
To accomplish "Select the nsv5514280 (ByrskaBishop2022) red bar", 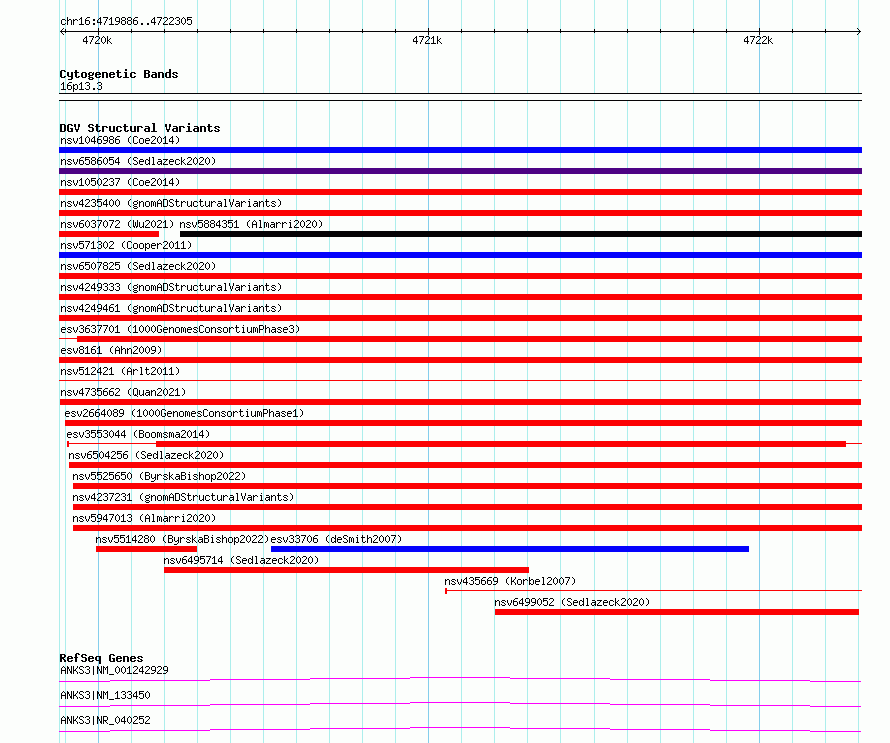I will pos(146,549).
